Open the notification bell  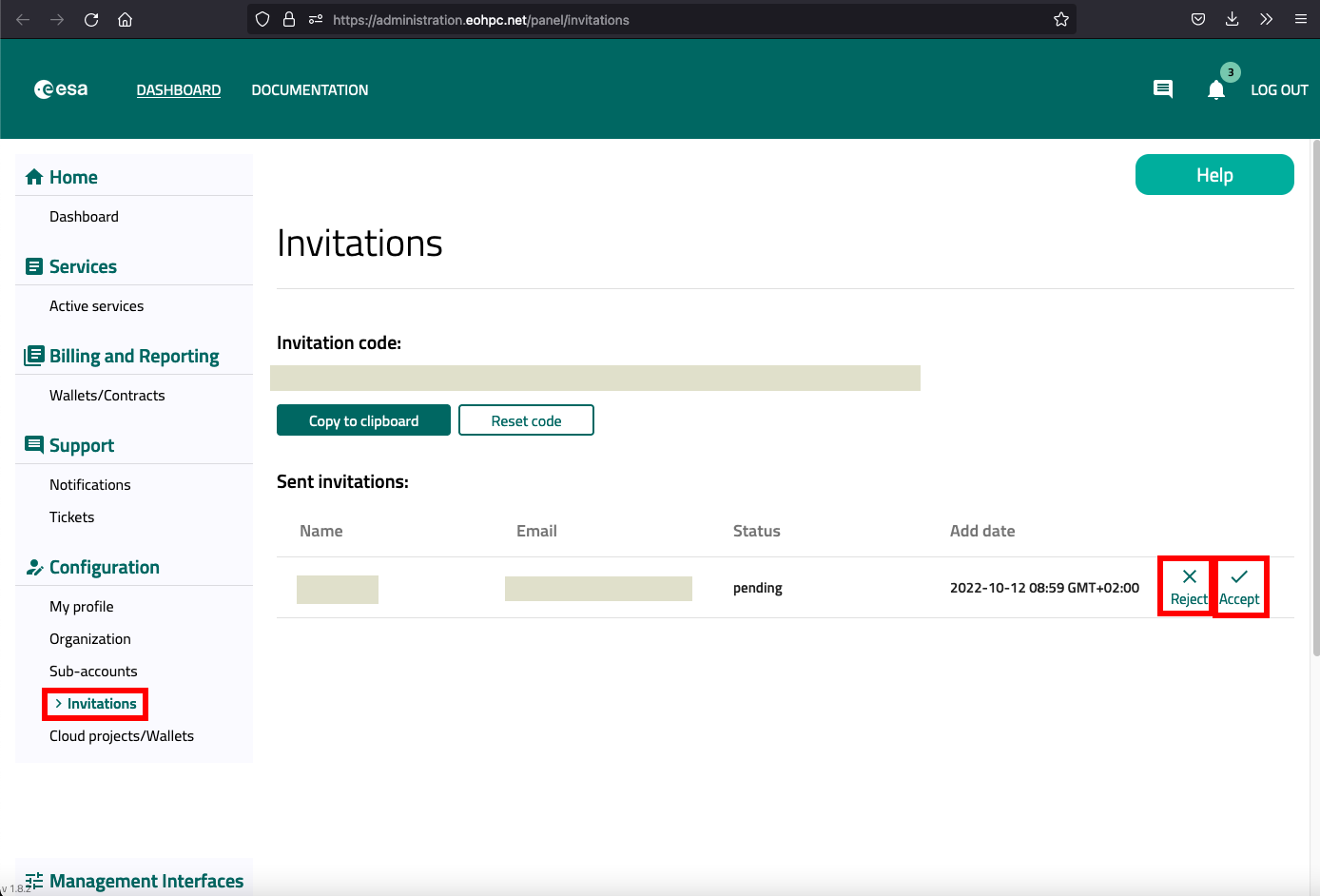point(1215,90)
